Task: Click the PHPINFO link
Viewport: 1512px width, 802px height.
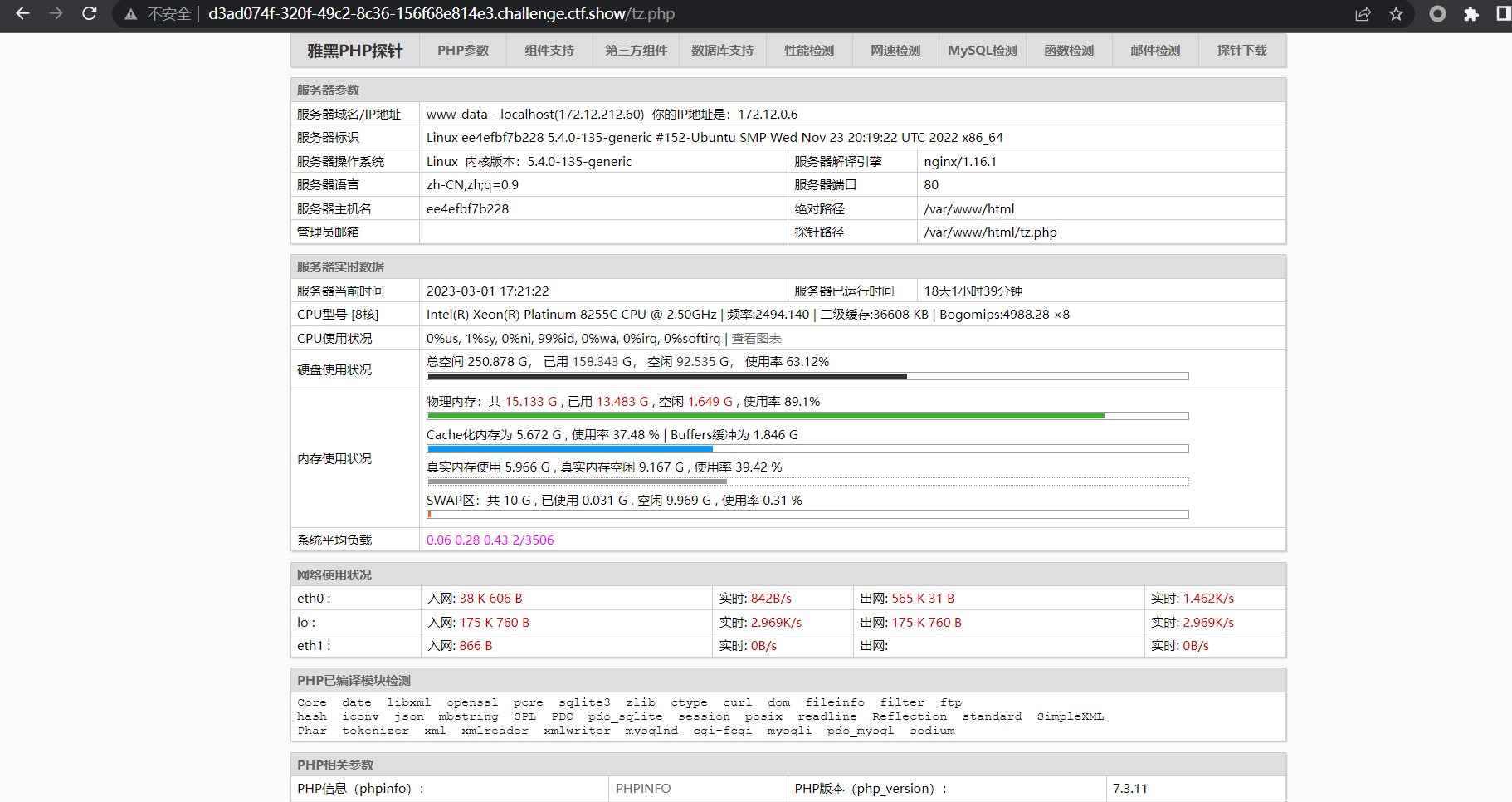Action: coord(643,789)
